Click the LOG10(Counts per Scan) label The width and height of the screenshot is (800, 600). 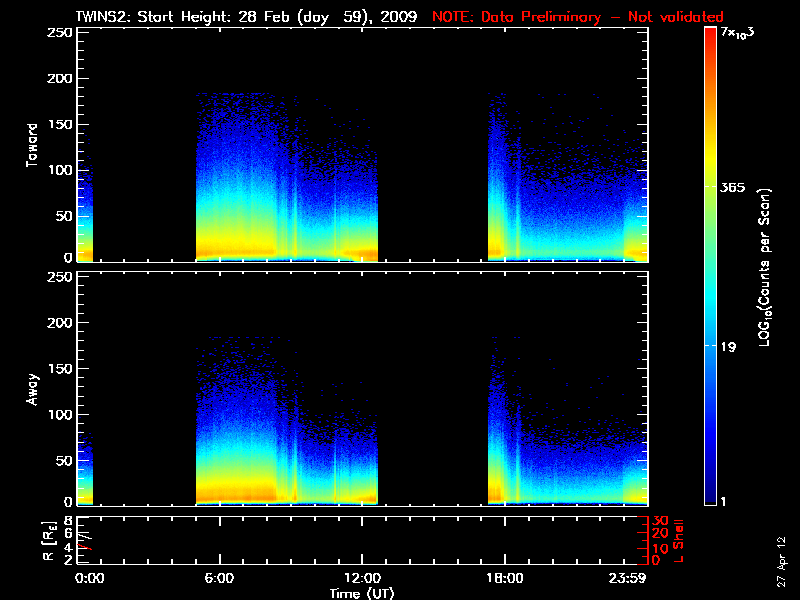coord(764,267)
